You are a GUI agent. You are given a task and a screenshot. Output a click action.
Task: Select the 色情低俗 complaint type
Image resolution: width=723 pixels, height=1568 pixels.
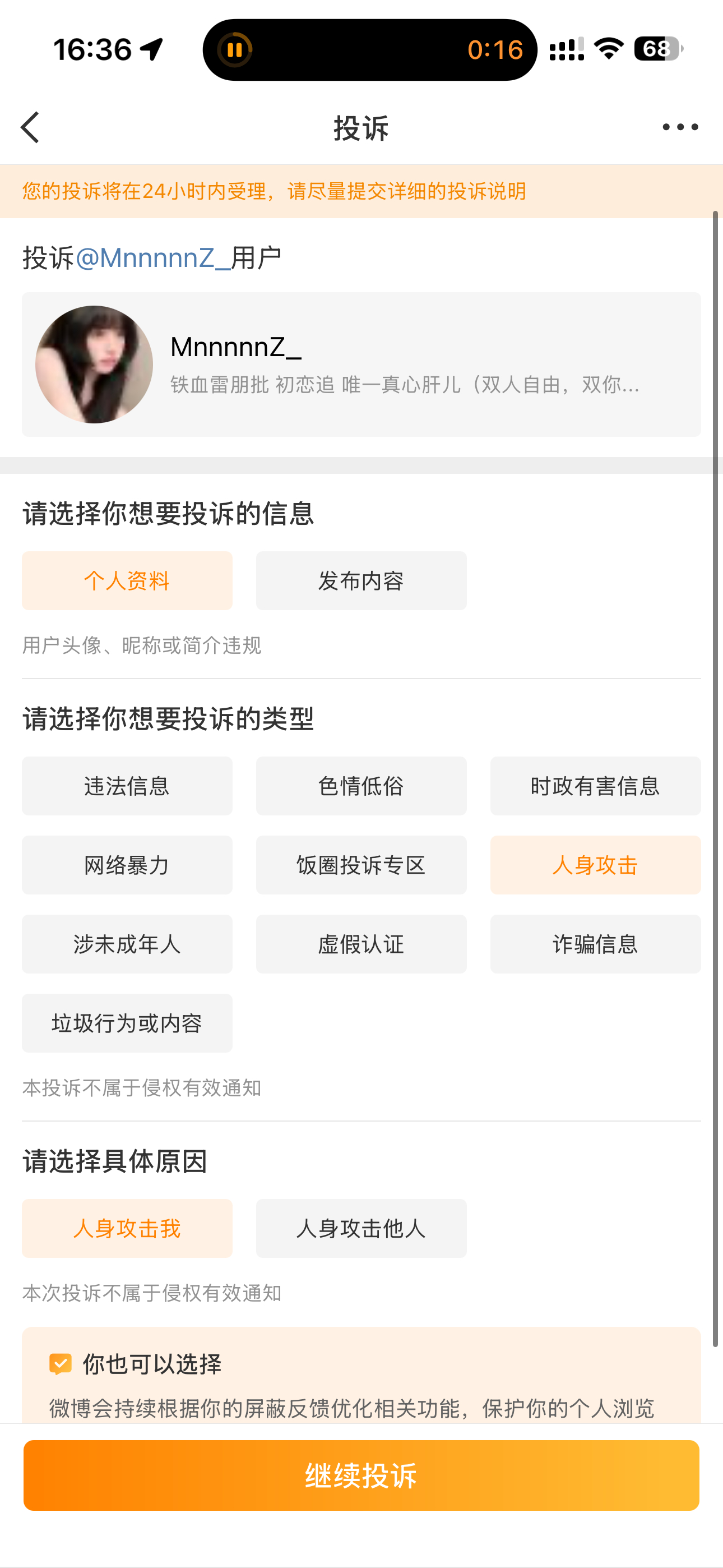[x=361, y=786]
